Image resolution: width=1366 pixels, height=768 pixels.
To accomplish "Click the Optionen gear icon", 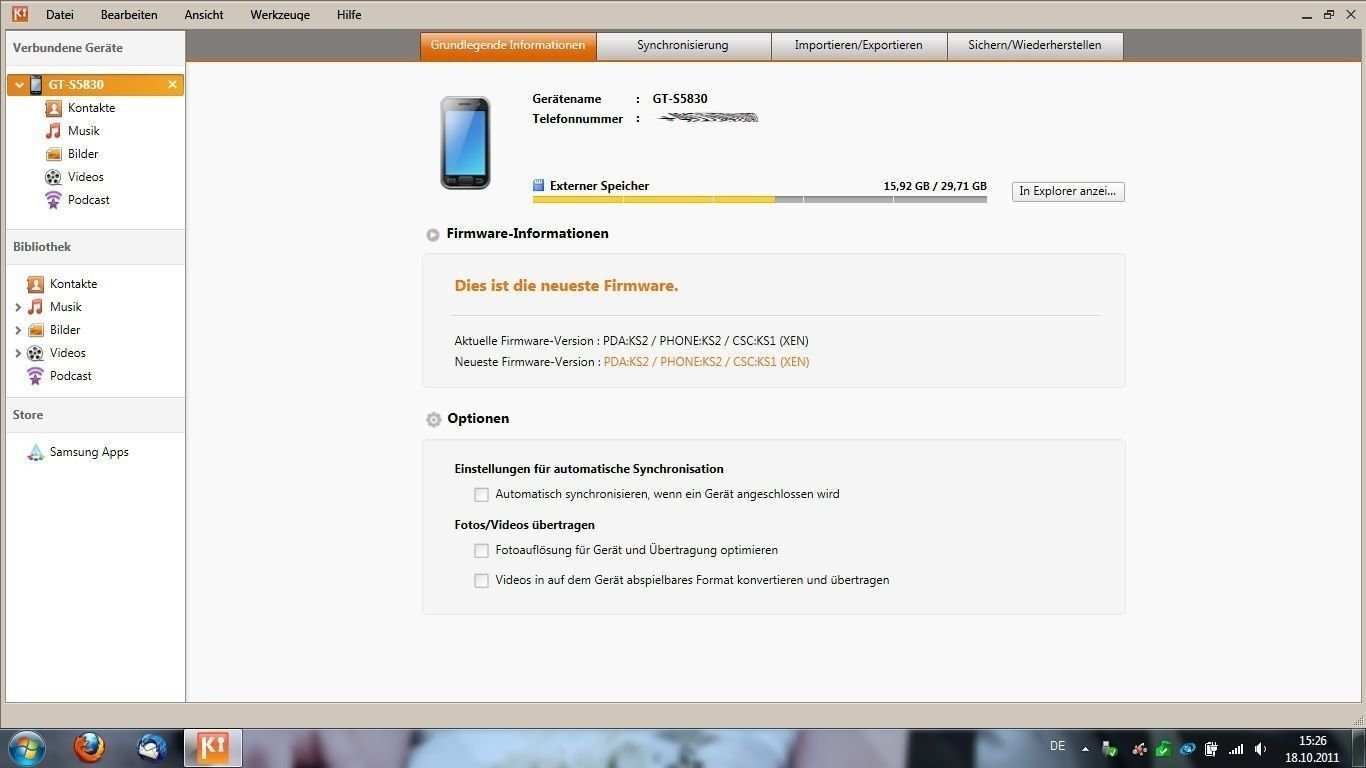I will 433,420.
